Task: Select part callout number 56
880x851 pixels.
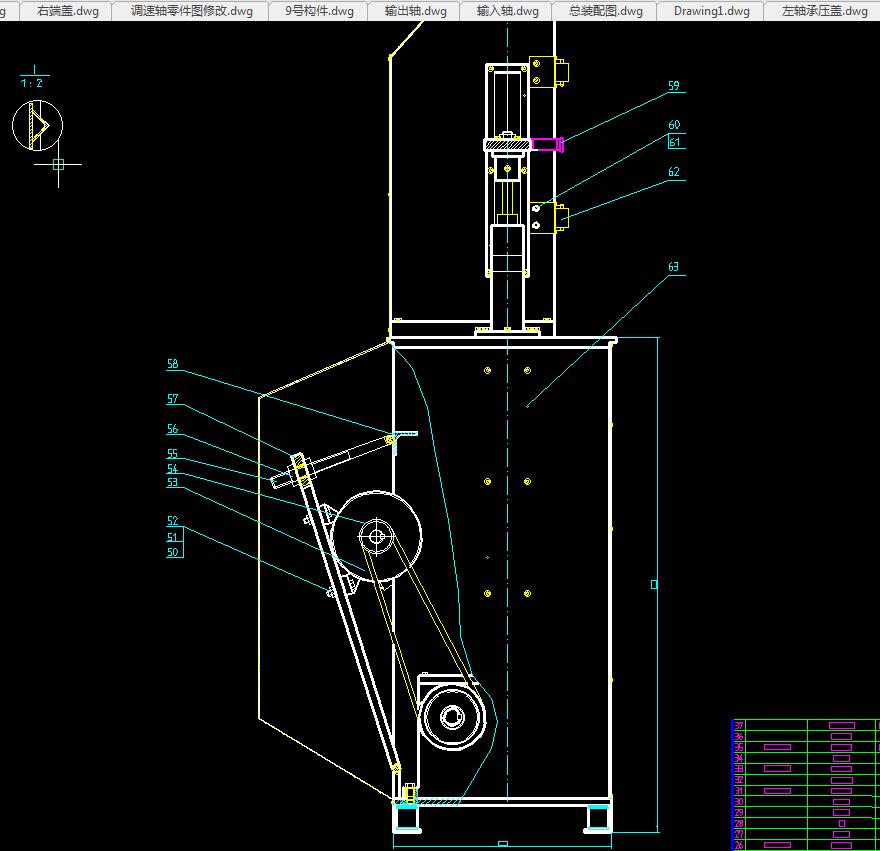Action: coord(172,429)
